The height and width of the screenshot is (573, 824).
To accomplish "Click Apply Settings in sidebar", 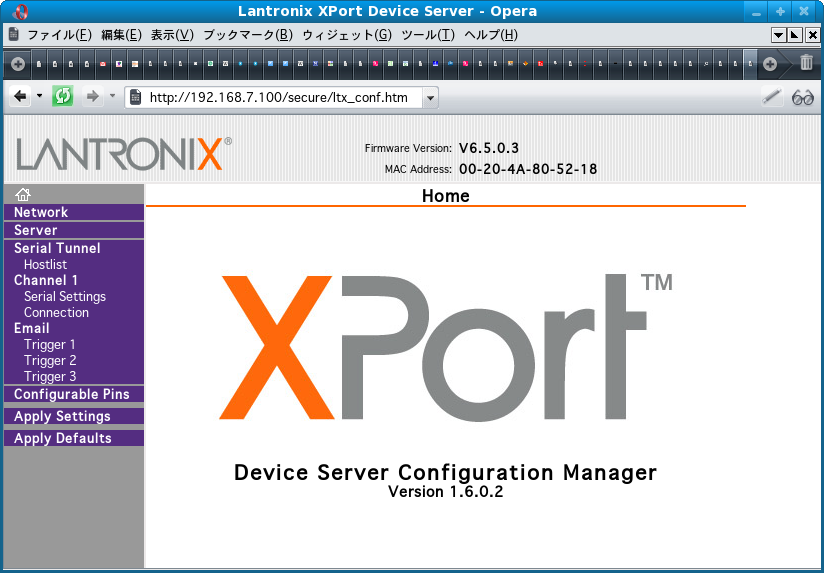I will pos(62,416).
